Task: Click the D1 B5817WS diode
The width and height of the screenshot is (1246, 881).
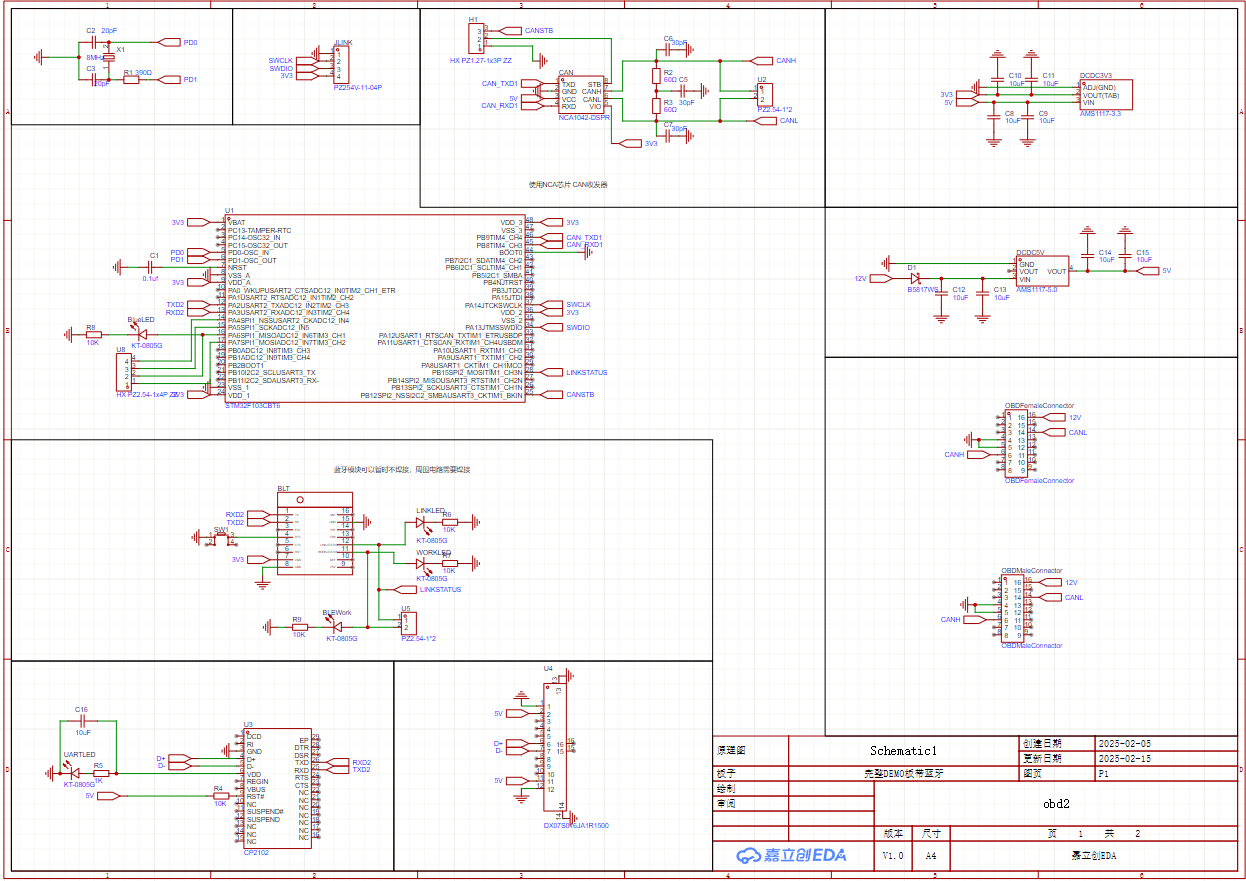Action: (915, 278)
